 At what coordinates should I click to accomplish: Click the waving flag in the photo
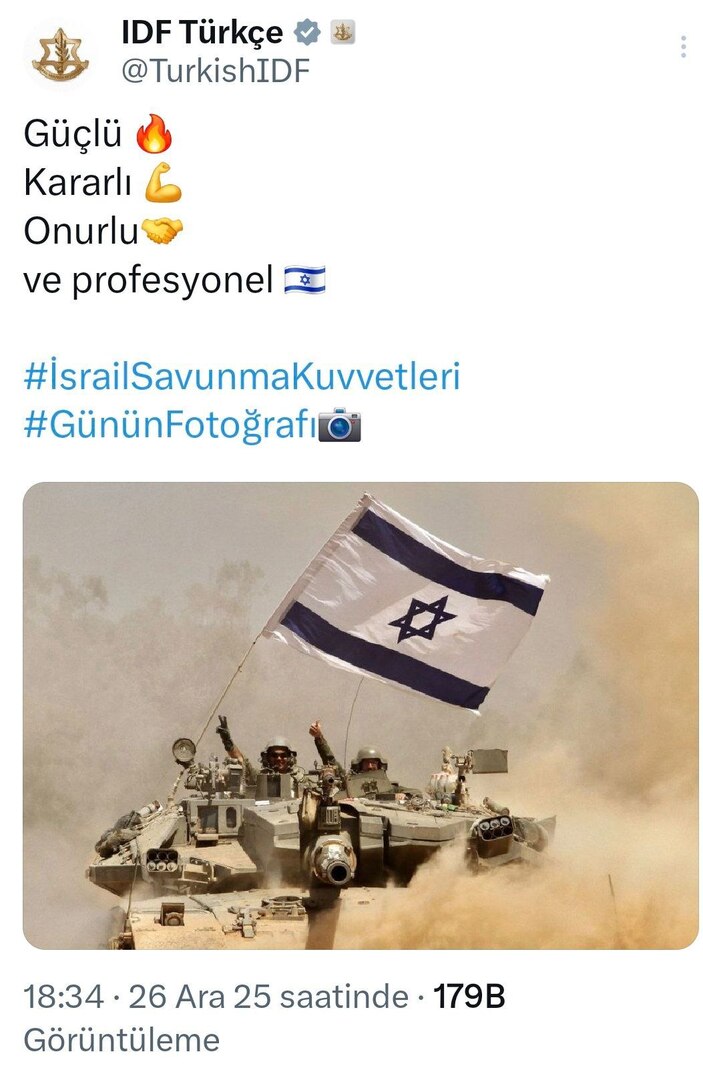coord(408,601)
